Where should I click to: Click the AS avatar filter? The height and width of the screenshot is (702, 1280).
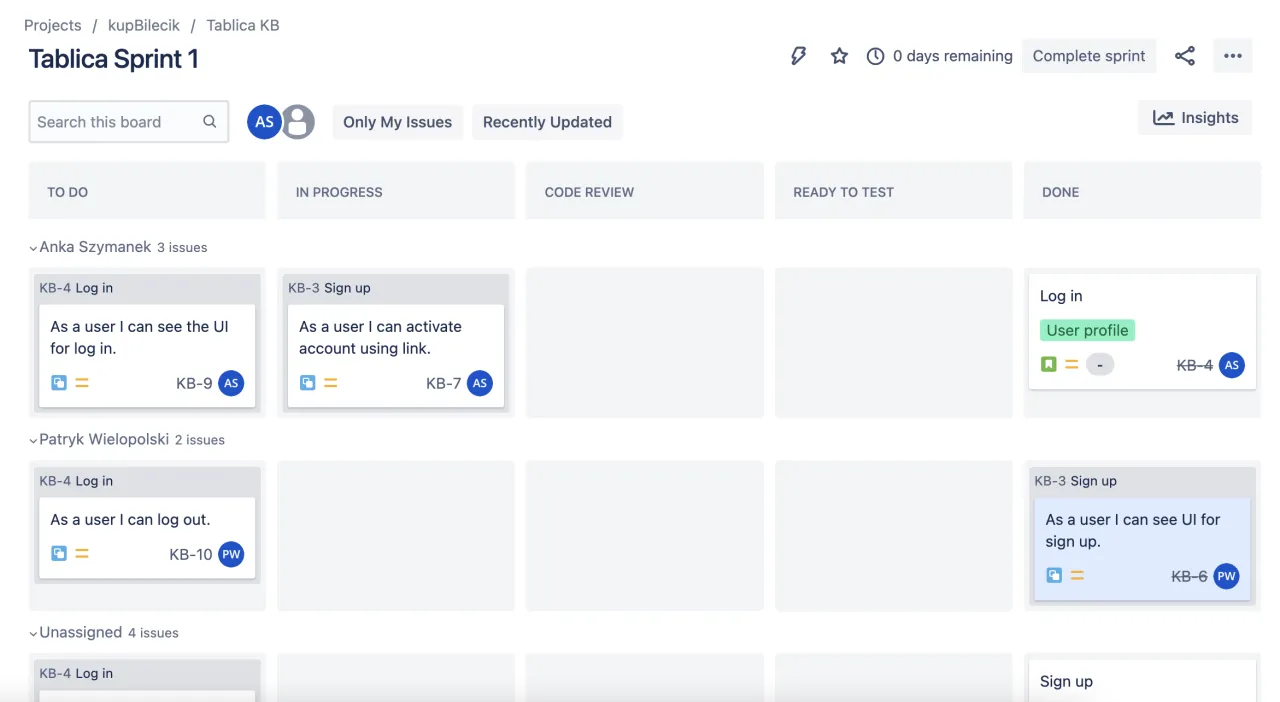coord(264,122)
